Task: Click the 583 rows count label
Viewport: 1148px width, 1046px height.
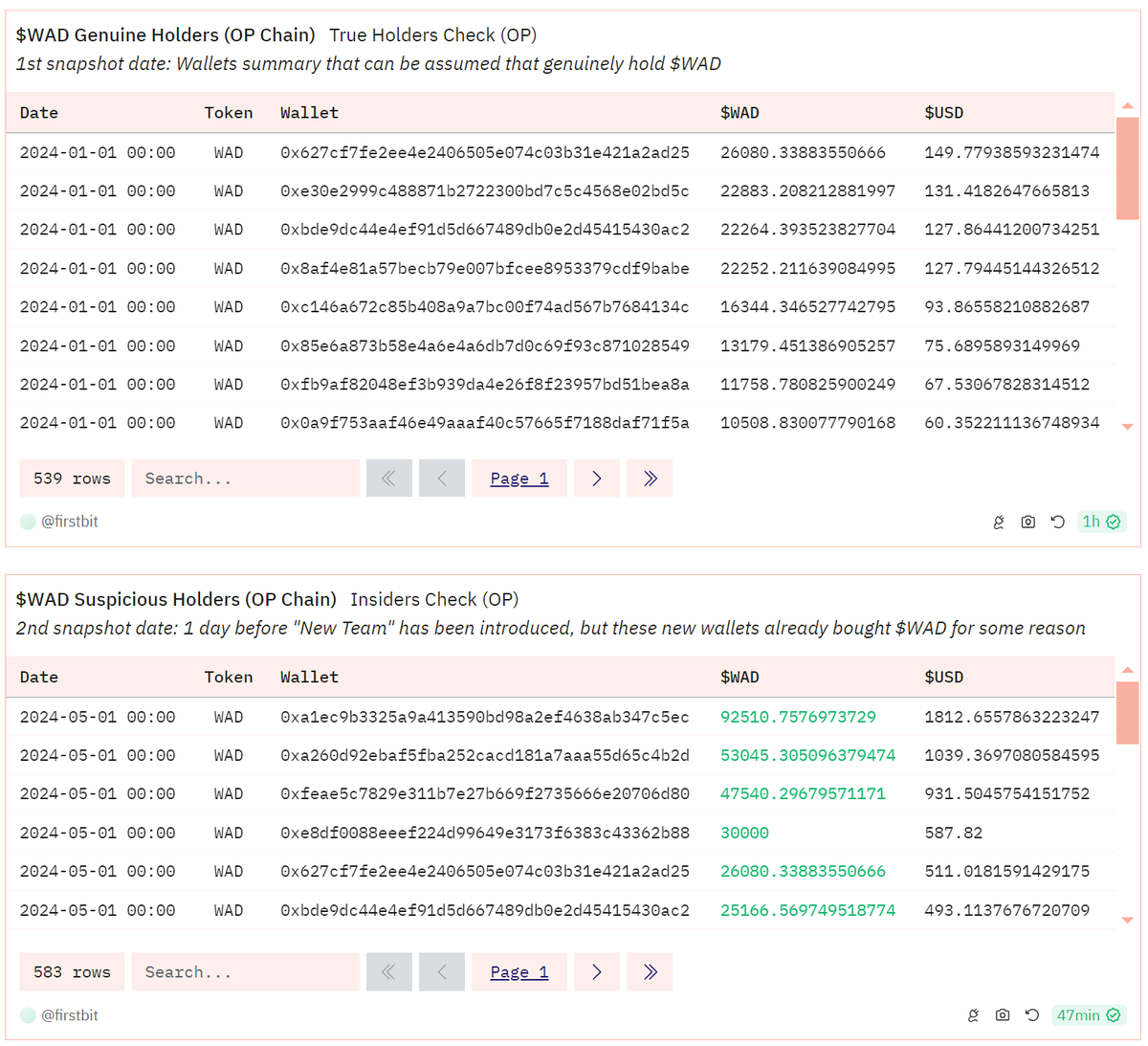Action: click(72, 972)
